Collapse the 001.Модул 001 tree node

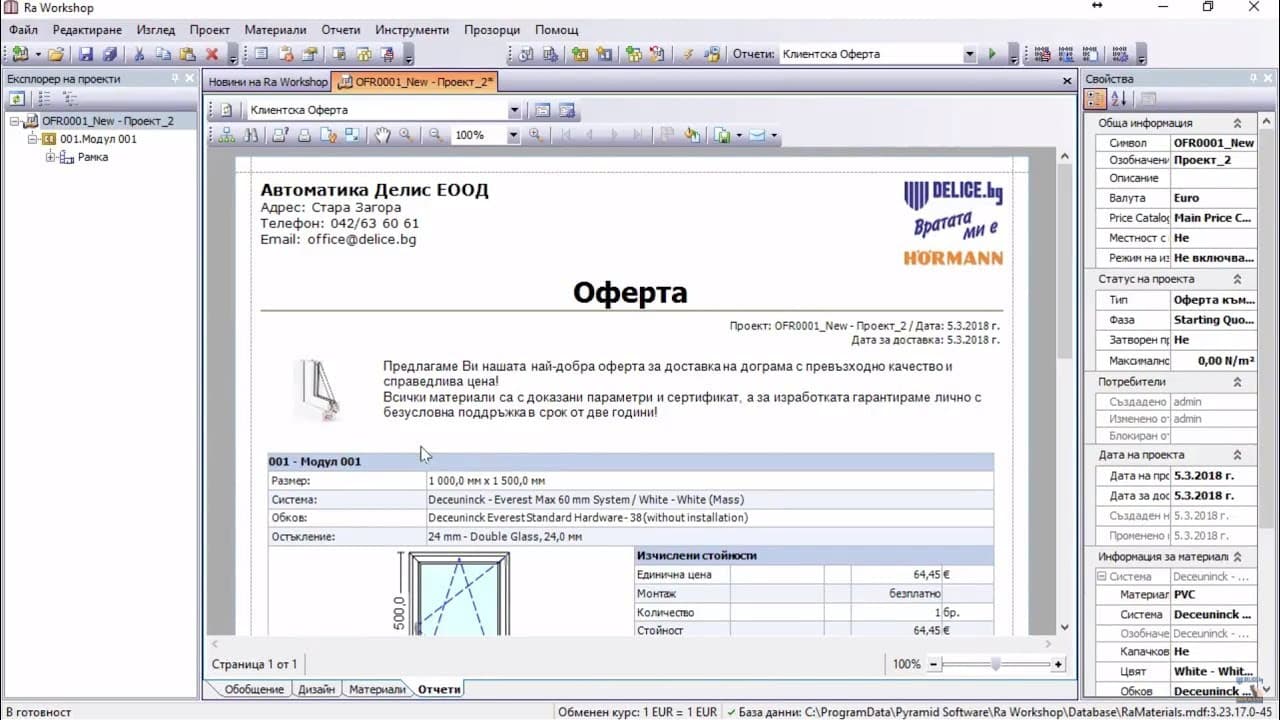32,139
